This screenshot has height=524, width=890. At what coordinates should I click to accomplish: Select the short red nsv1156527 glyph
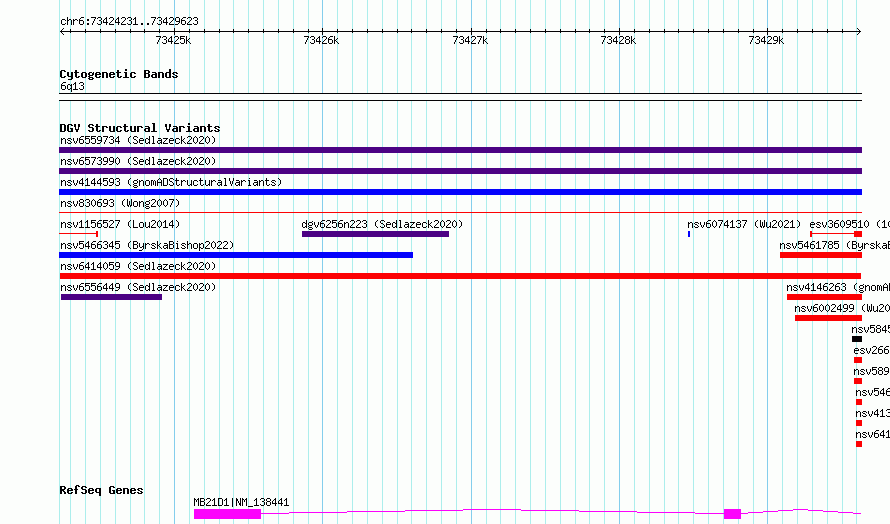pyautogui.click(x=79, y=234)
